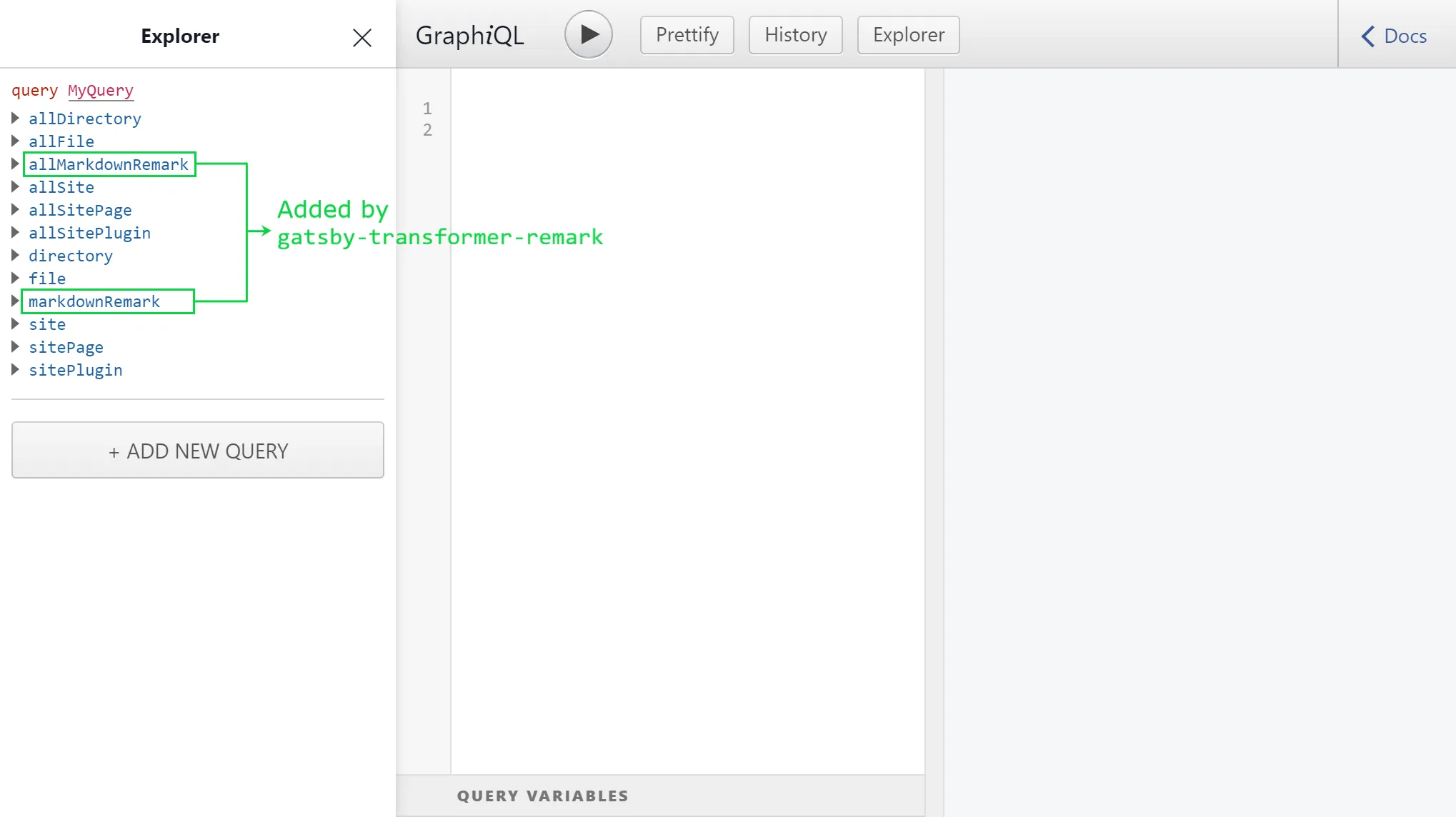The height and width of the screenshot is (817, 1456).
Task: Click ADD NEW QUERY button
Action: pyautogui.click(x=198, y=450)
